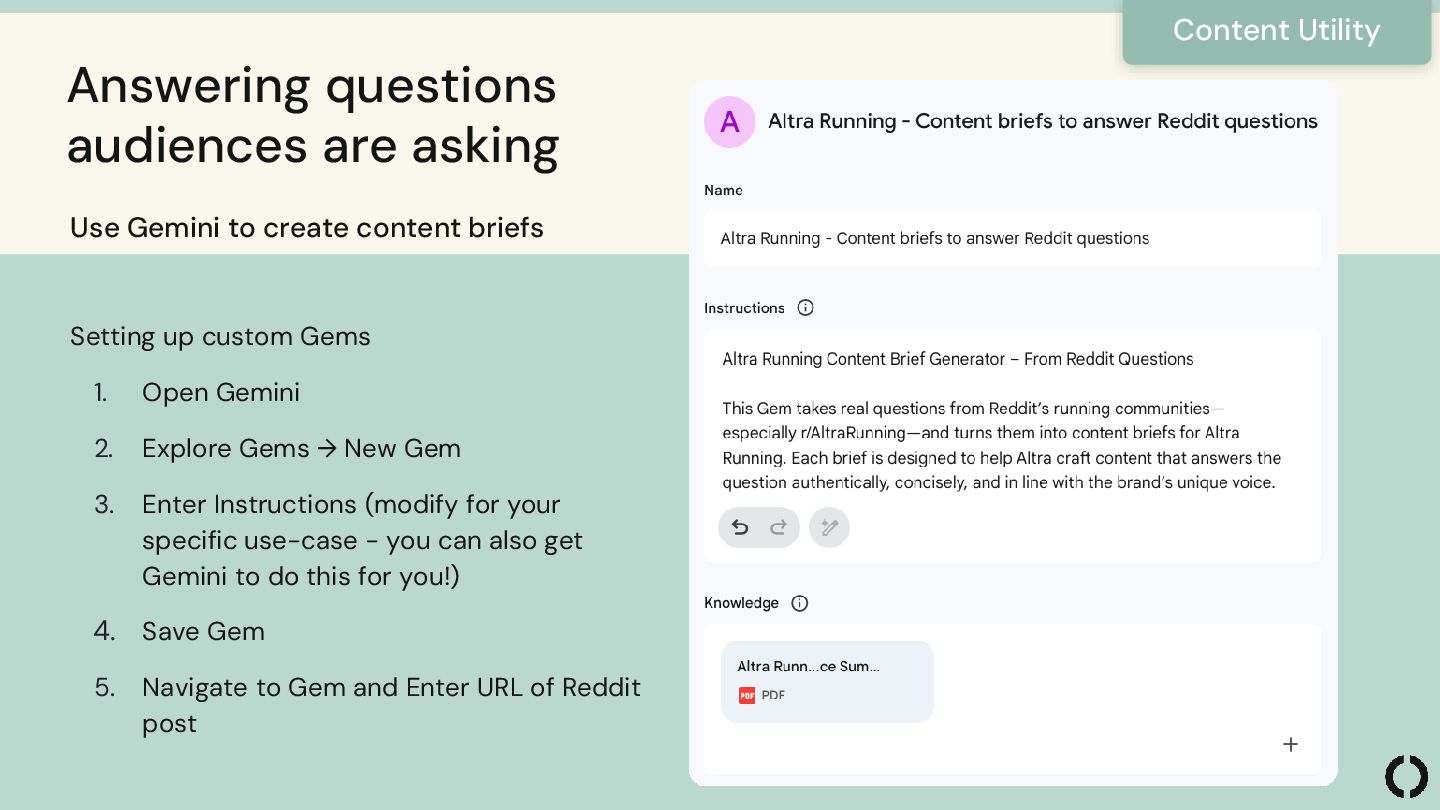Click the magic wand rewrite instructions icon

829,527
